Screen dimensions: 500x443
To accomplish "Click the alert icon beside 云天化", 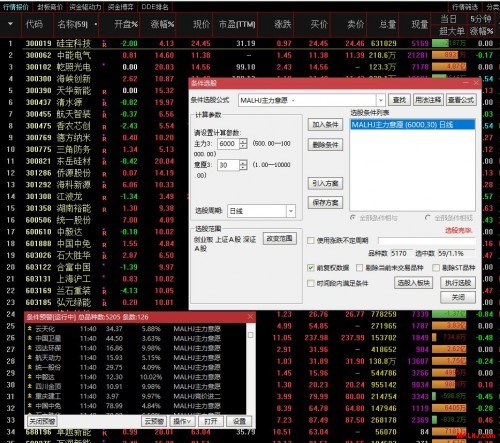I will point(30,329).
